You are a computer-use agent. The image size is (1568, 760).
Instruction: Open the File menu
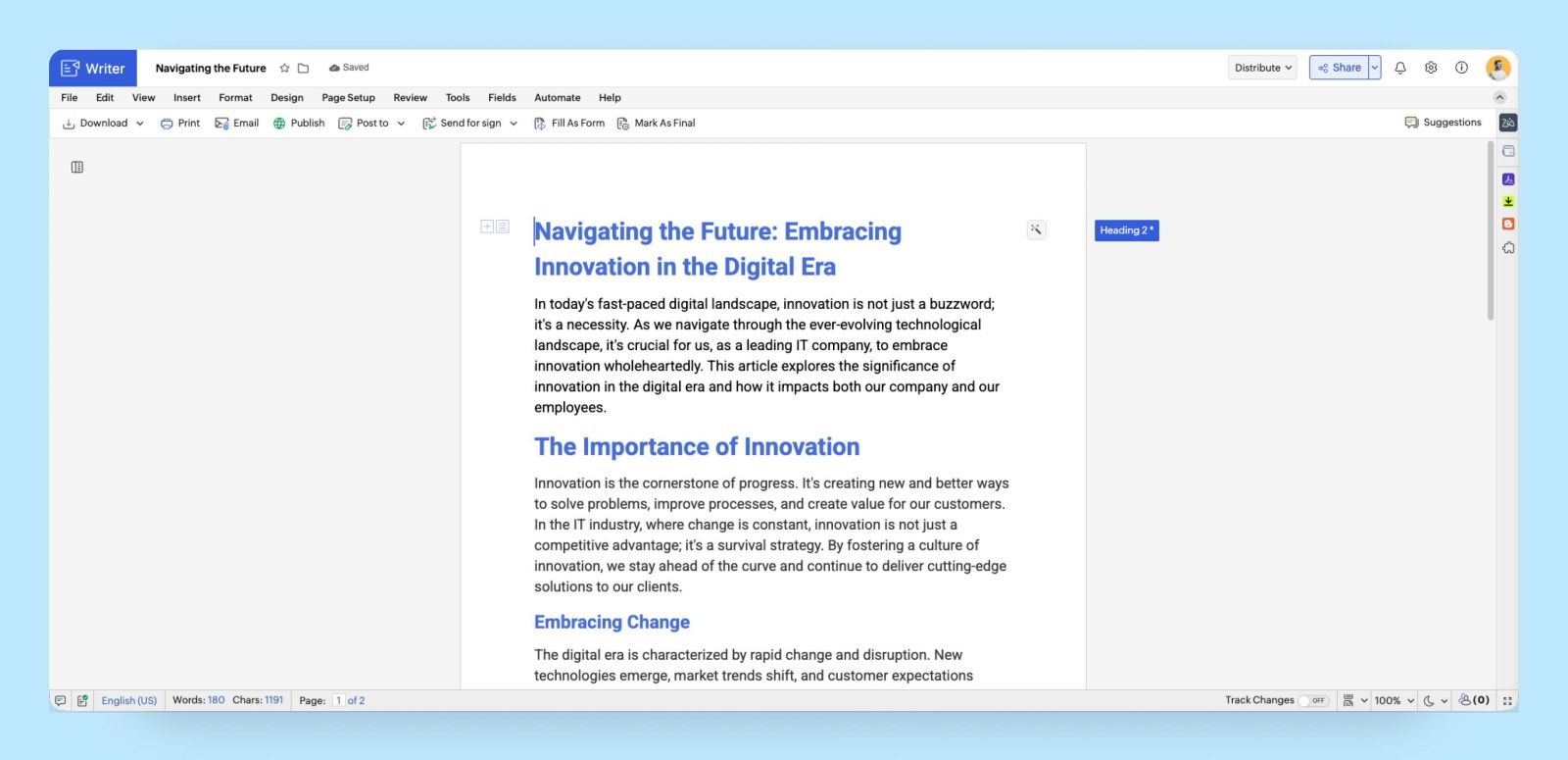click(x=70, y=98)
